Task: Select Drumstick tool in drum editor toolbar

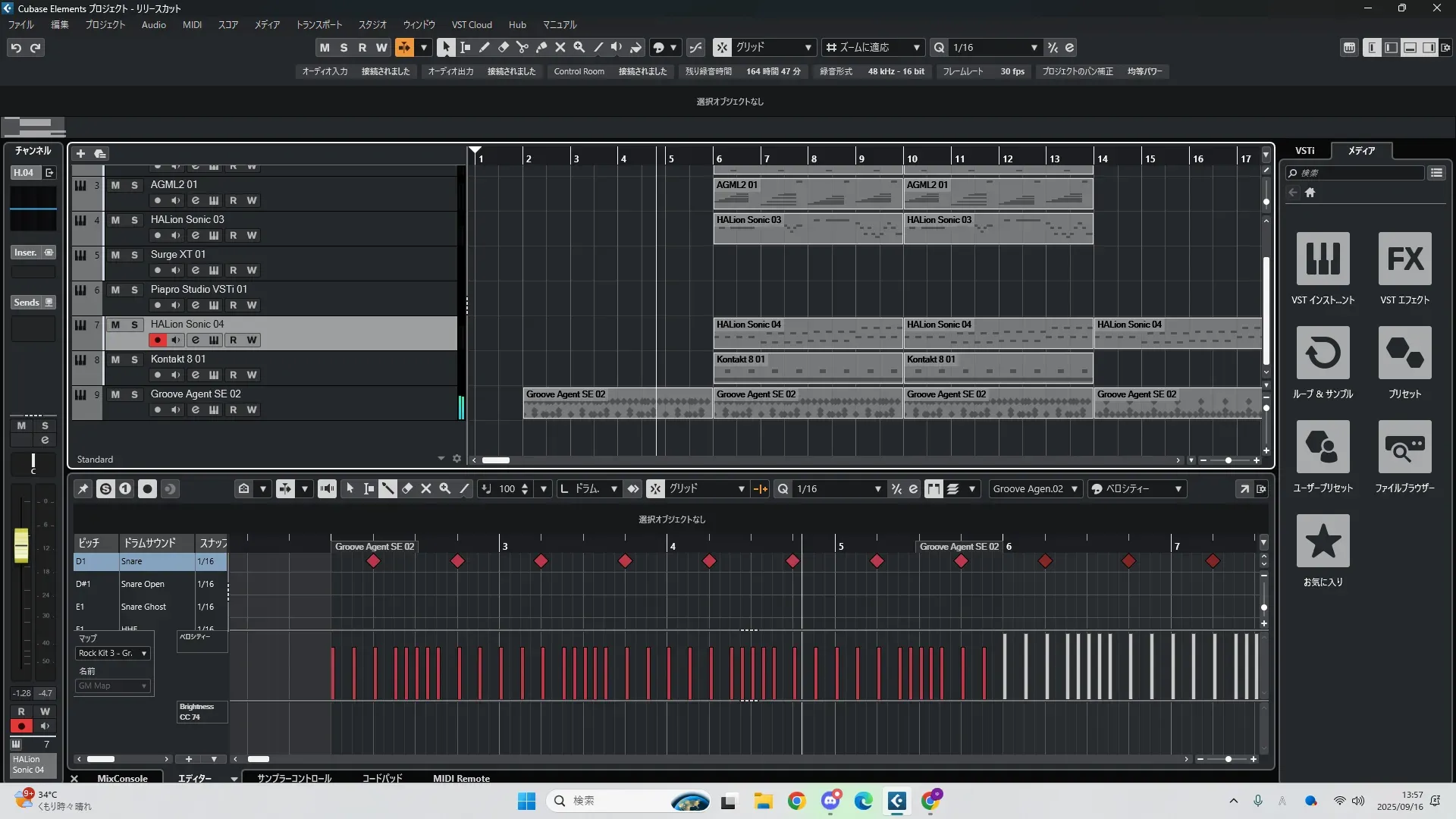Action: tap(388, 488)
